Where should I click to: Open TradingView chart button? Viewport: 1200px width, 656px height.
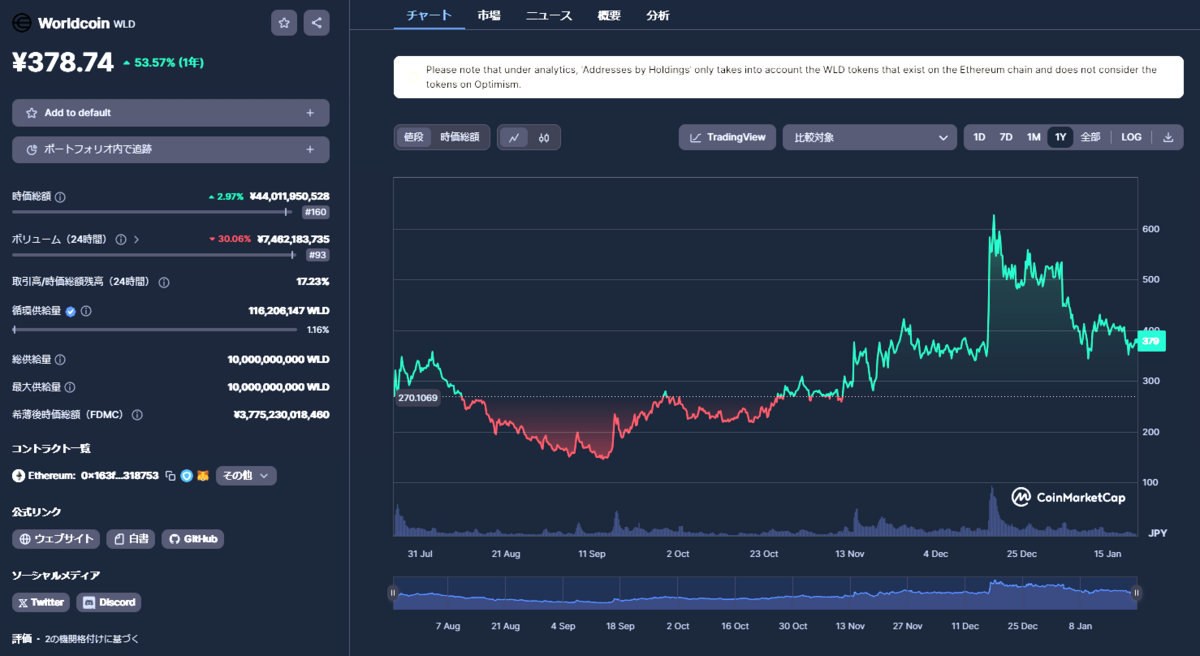pyautogui.click(x=727, y=137)
